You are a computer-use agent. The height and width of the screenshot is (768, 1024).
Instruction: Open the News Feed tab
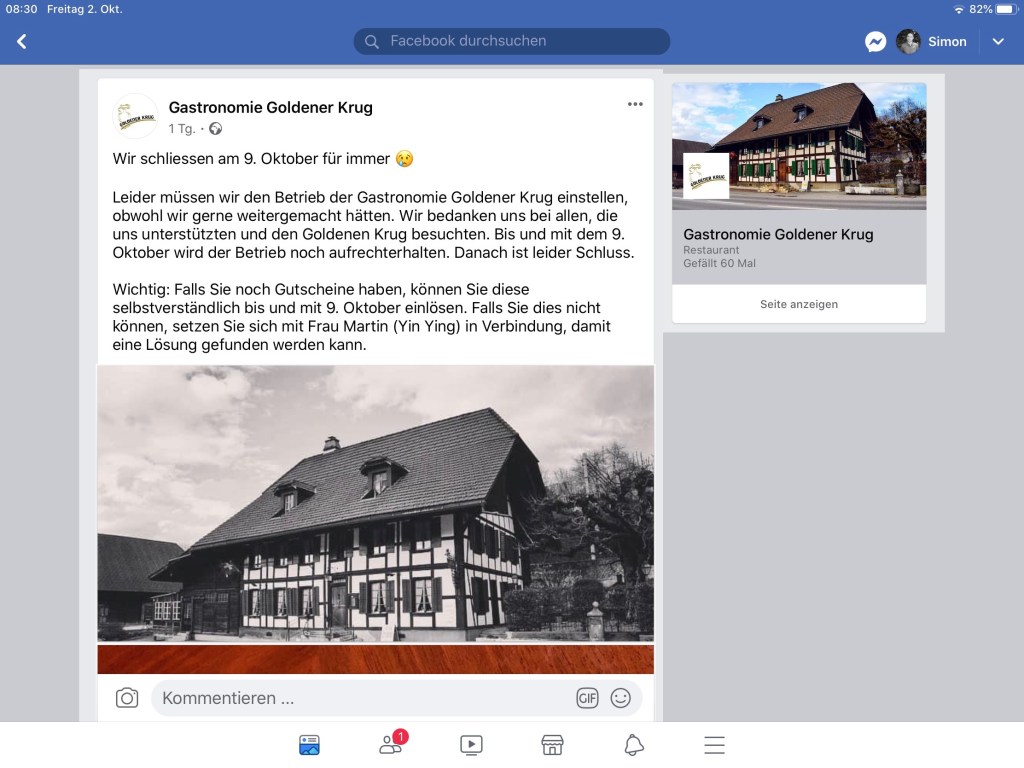click(309, 744)
